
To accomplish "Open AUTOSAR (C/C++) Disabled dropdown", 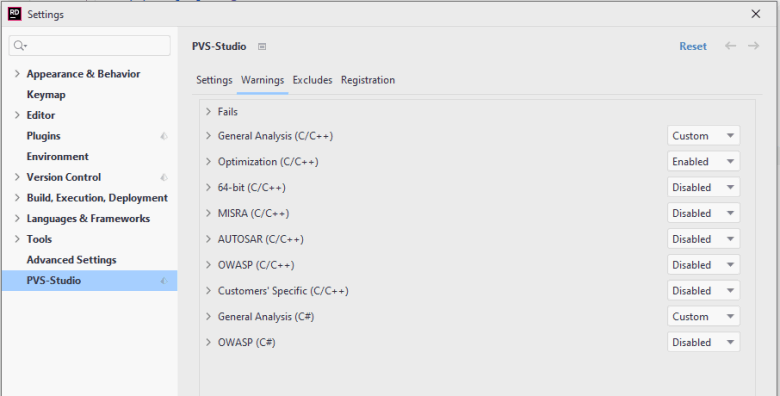I will 703,239.
